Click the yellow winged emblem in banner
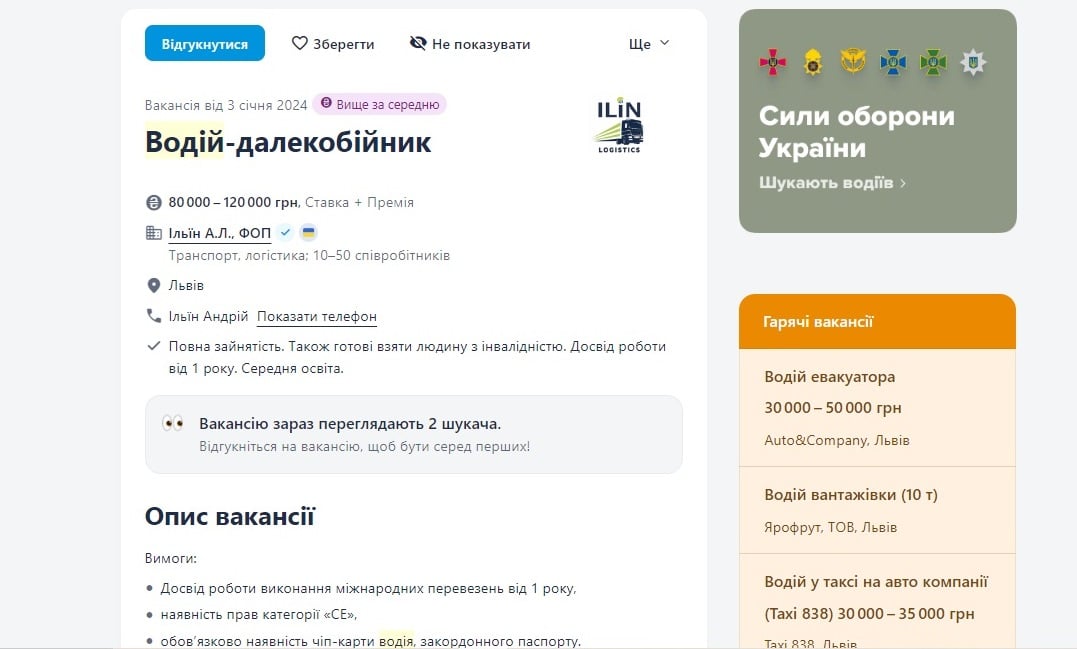The image size is (1077, 649). (852, 63)
